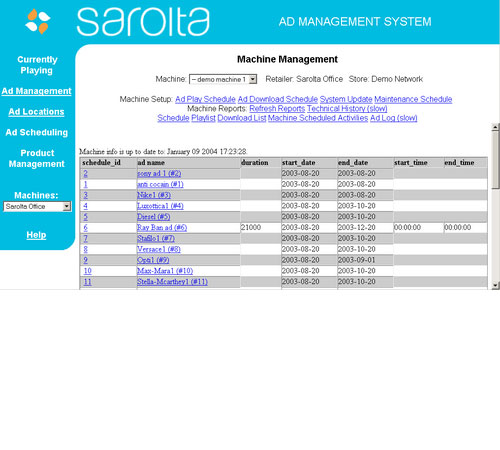The image size is (500, 450).
Task: Open schedule id 9 link
Action: (x=86, y=260)
